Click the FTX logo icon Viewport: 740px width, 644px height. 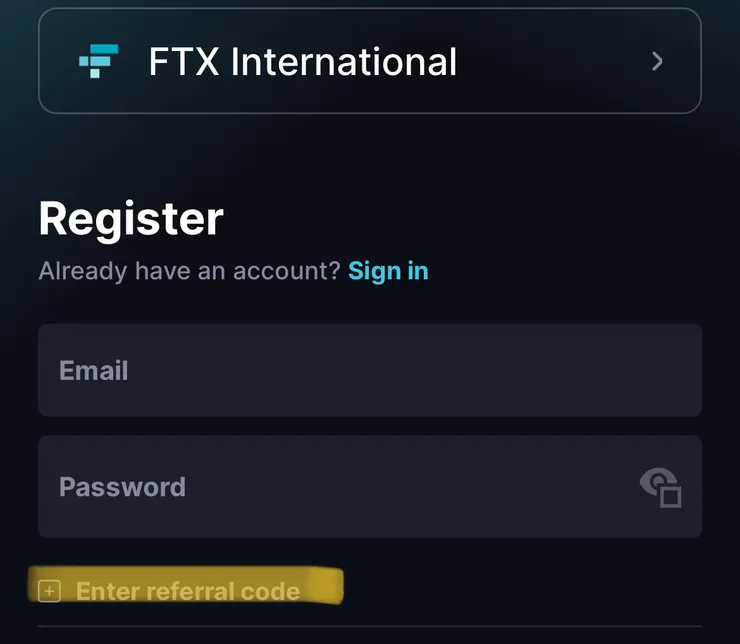coord(99,61)
